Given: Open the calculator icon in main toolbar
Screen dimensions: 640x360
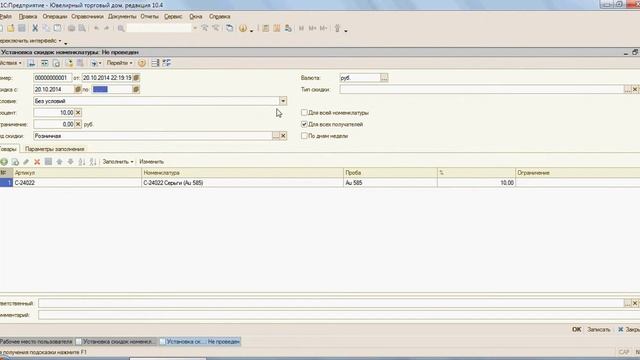Looking at the screenshot, I should [x=266, y=28].
